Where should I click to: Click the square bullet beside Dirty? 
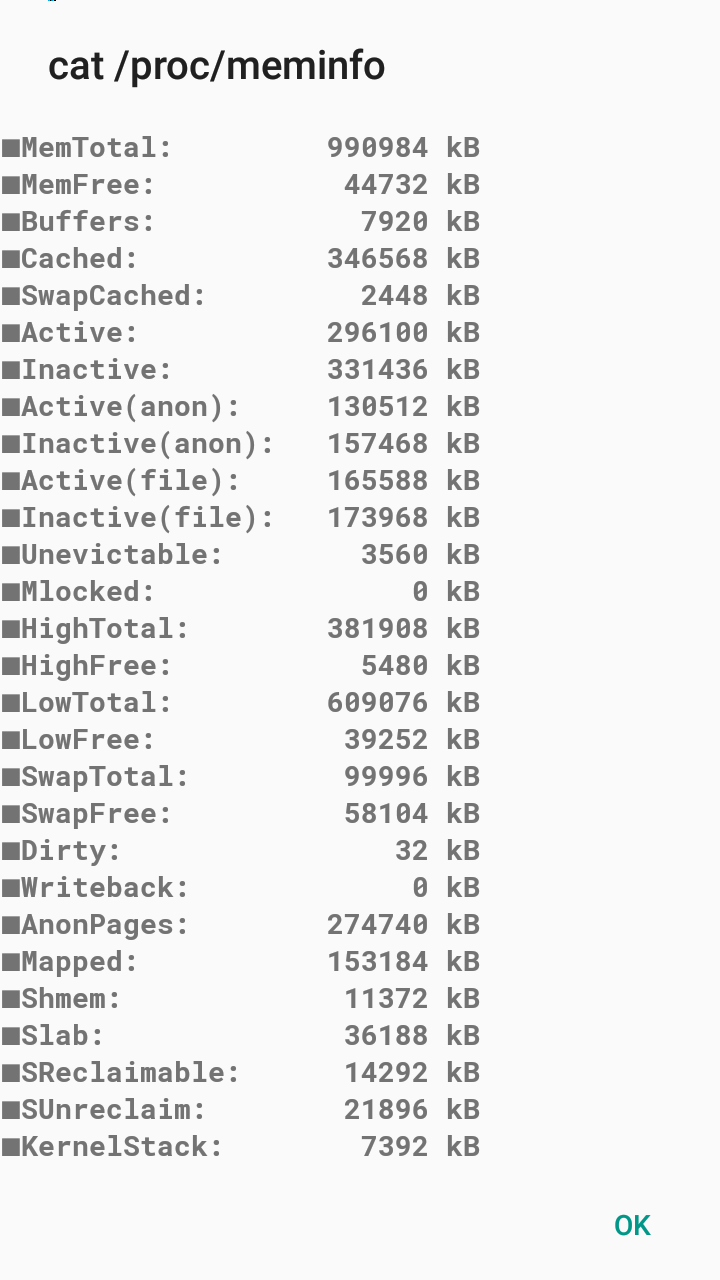click(11, 852)
